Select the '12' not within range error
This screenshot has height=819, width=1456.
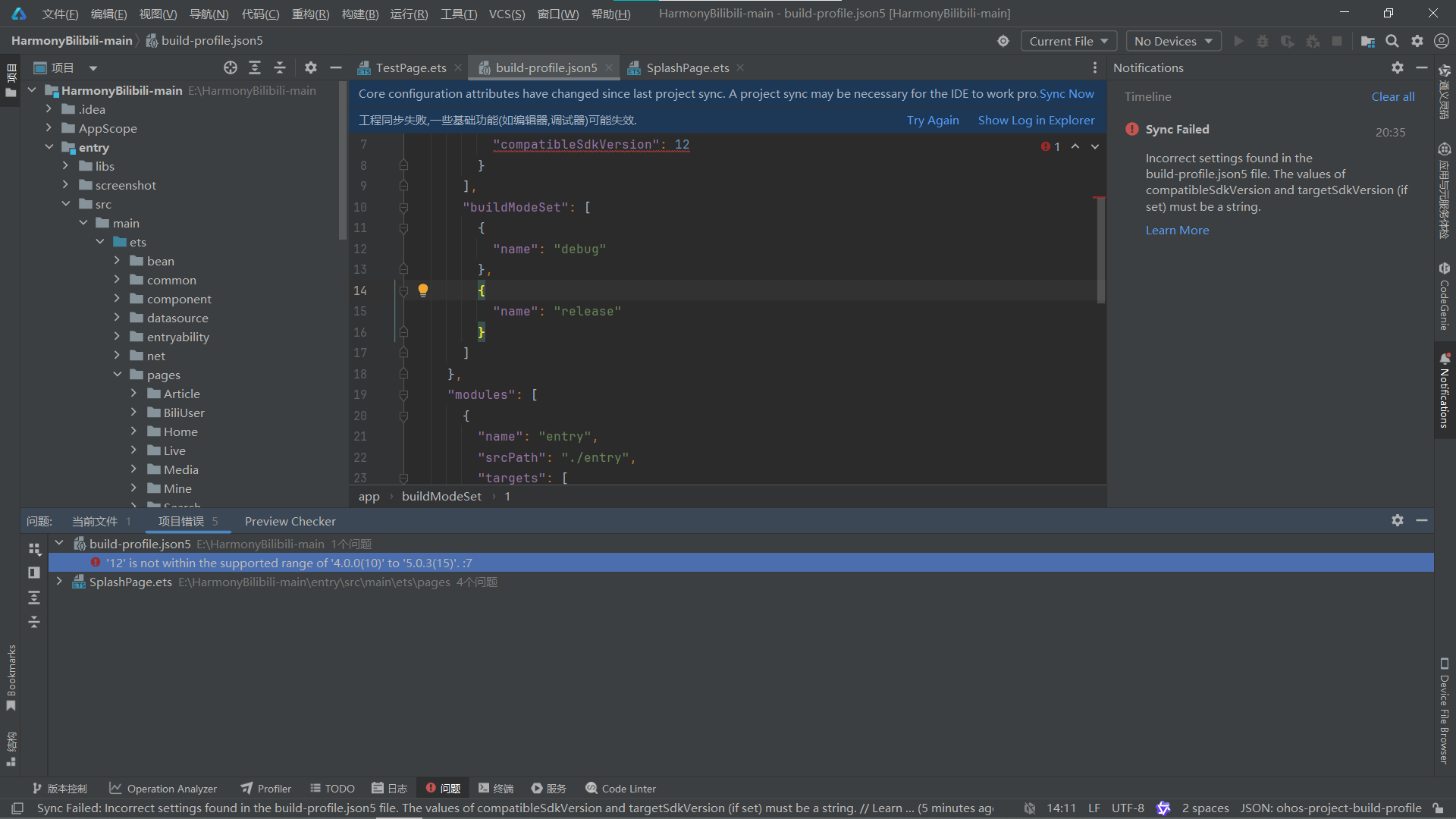tap(741, 563)
